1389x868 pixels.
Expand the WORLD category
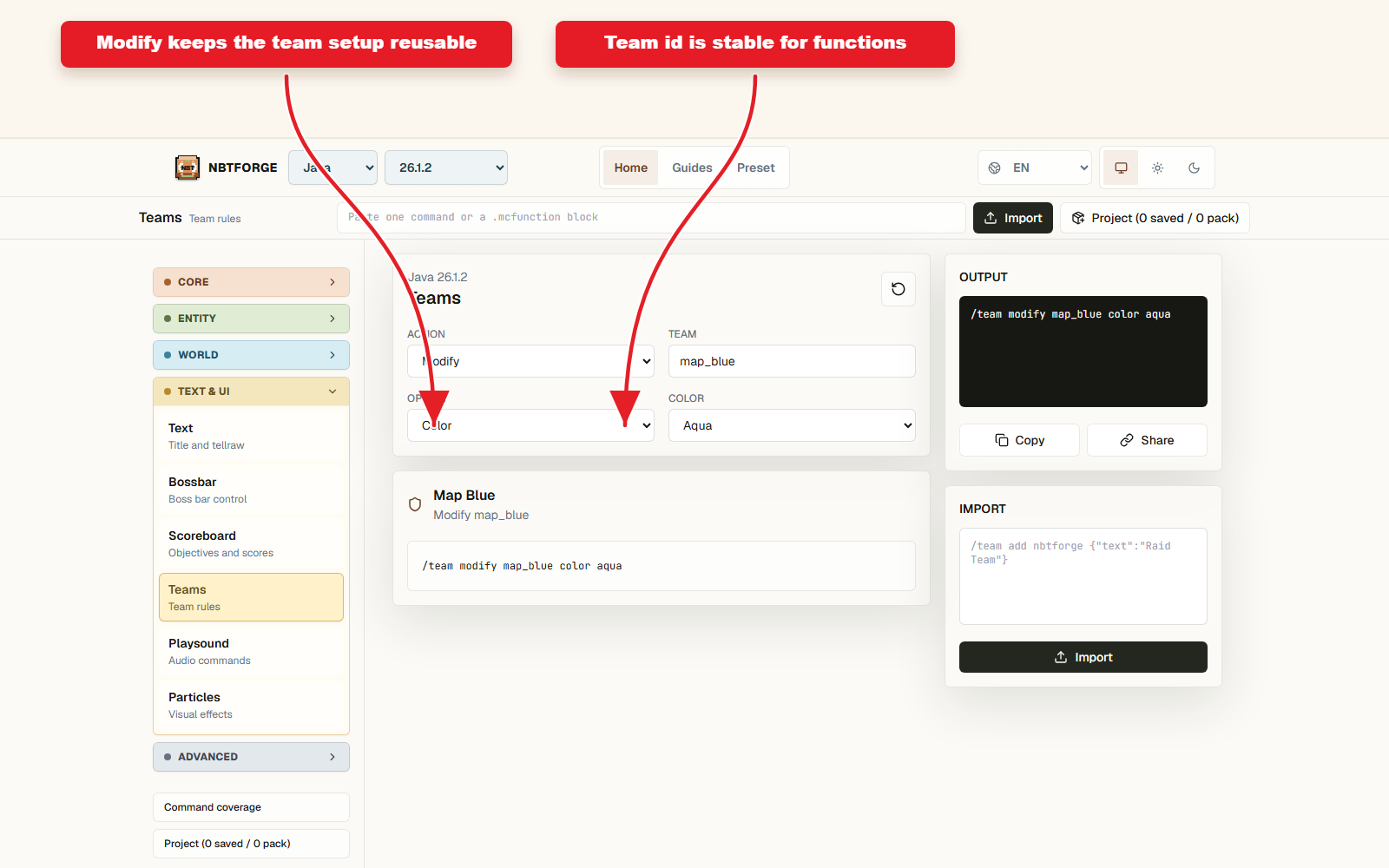pos(251,355)
